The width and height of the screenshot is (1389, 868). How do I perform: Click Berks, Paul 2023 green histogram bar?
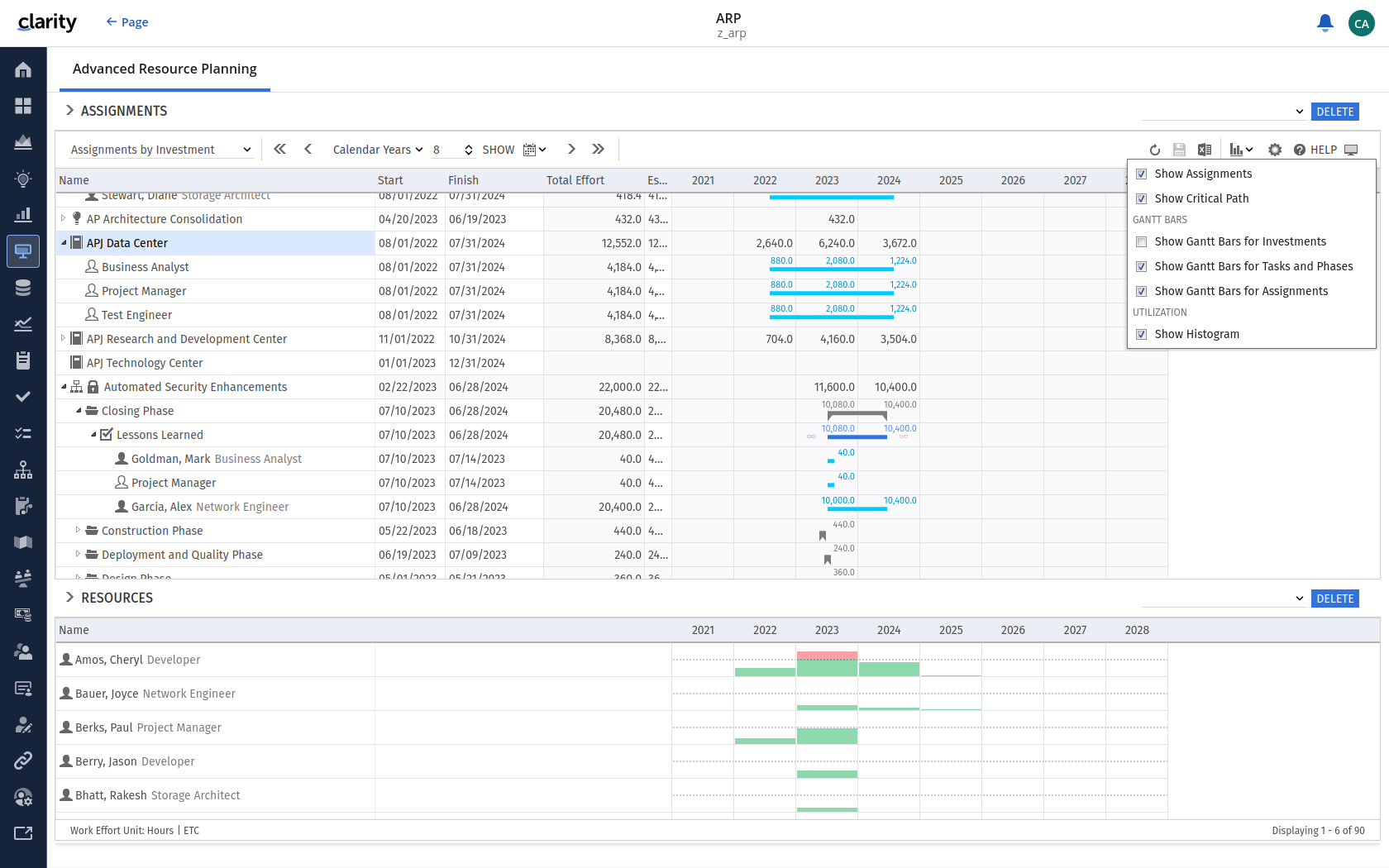827,736
